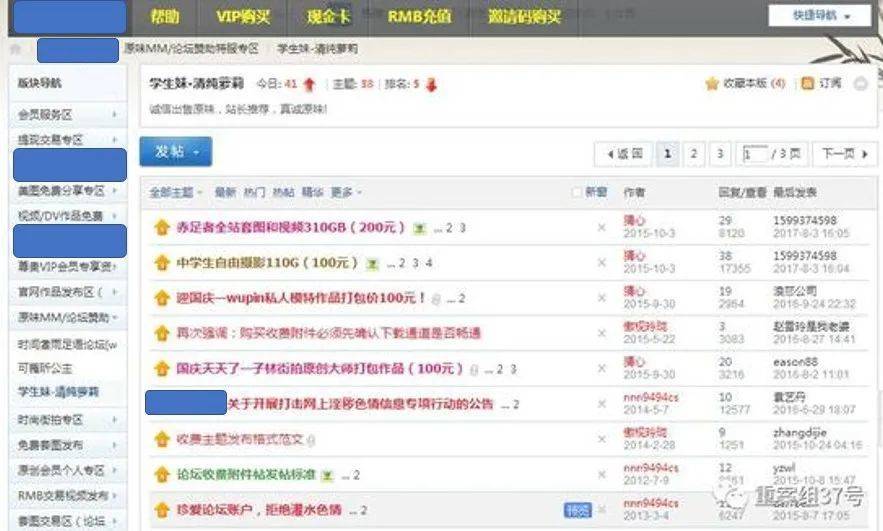Click the pin icon beside 收费主题发布格式范文
883x531 pixels.
pos(162,439)
